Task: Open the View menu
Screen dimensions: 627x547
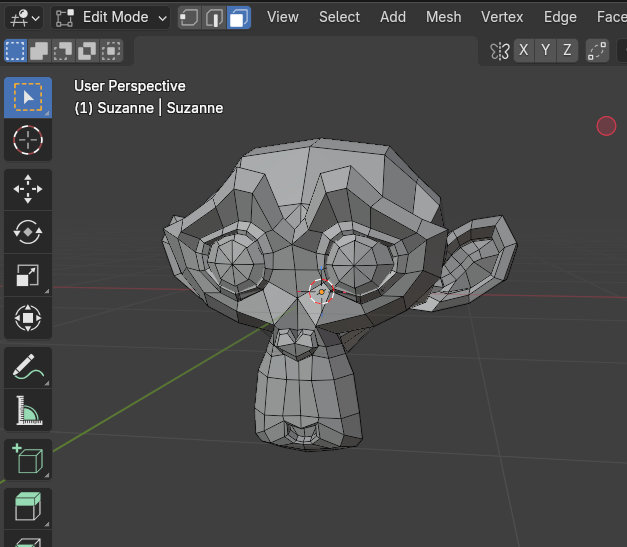Action: 283,17
